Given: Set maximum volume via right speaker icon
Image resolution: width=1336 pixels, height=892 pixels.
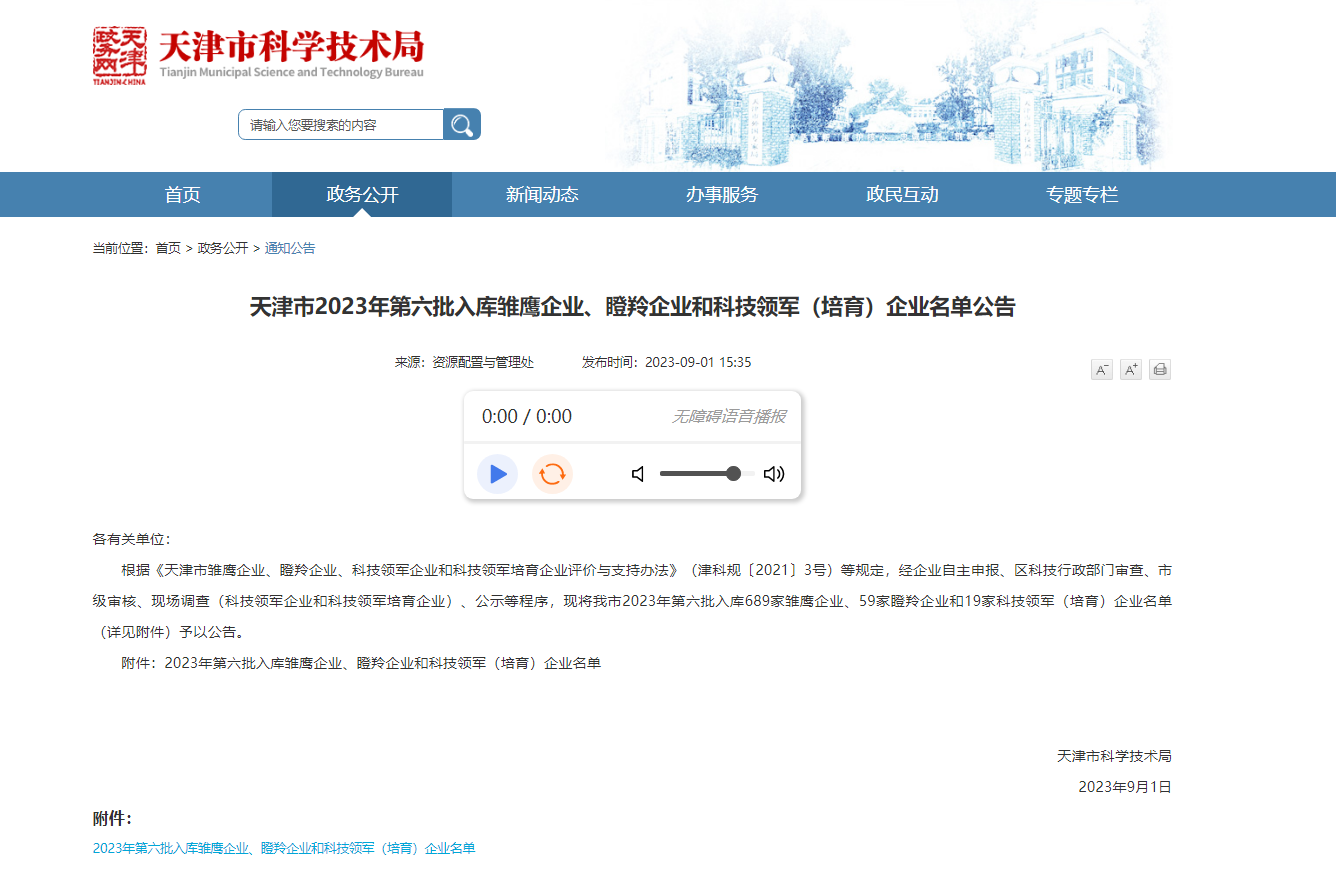Looking at the screenshot, I should point(774,473).
